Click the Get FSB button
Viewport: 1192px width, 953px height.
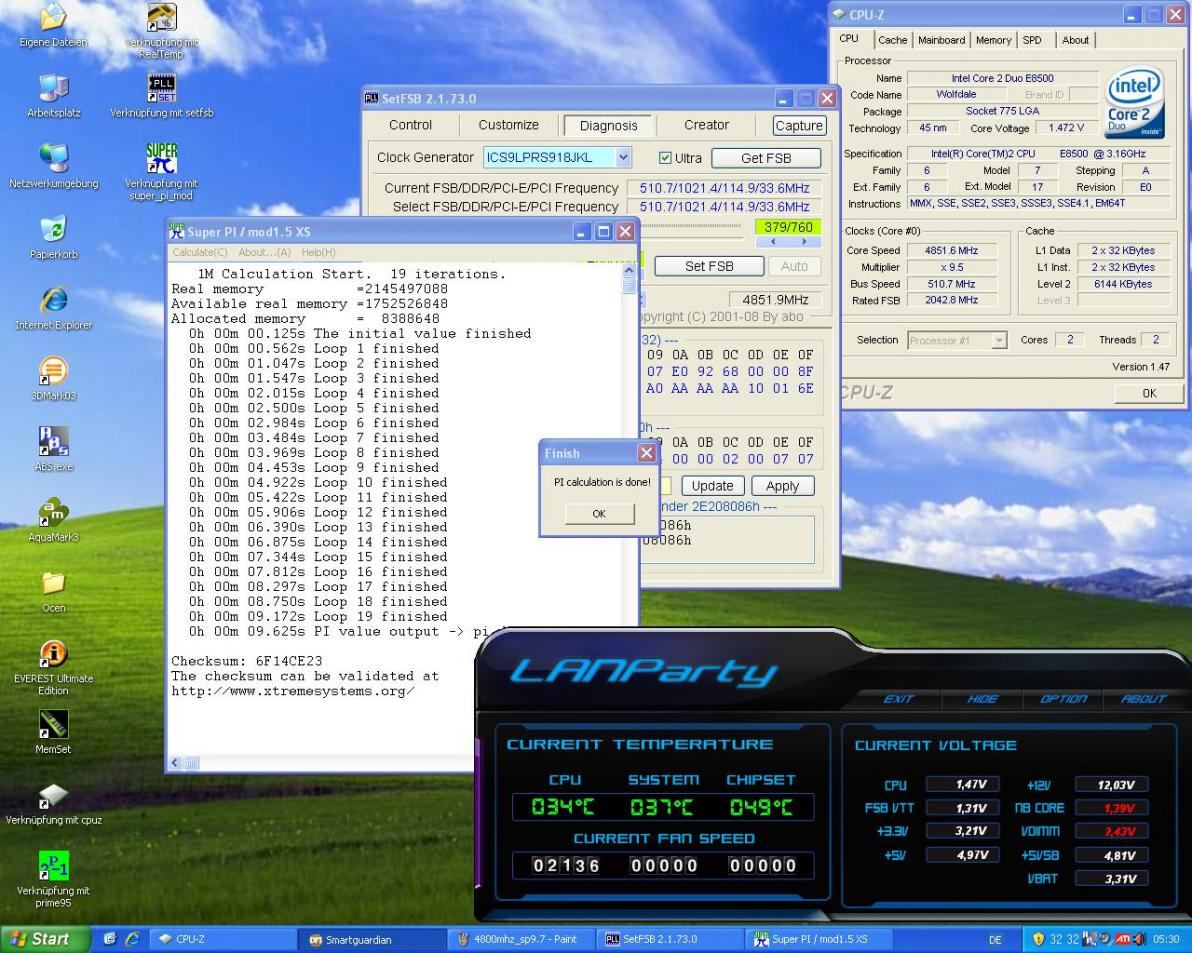[x=766, y=158]
